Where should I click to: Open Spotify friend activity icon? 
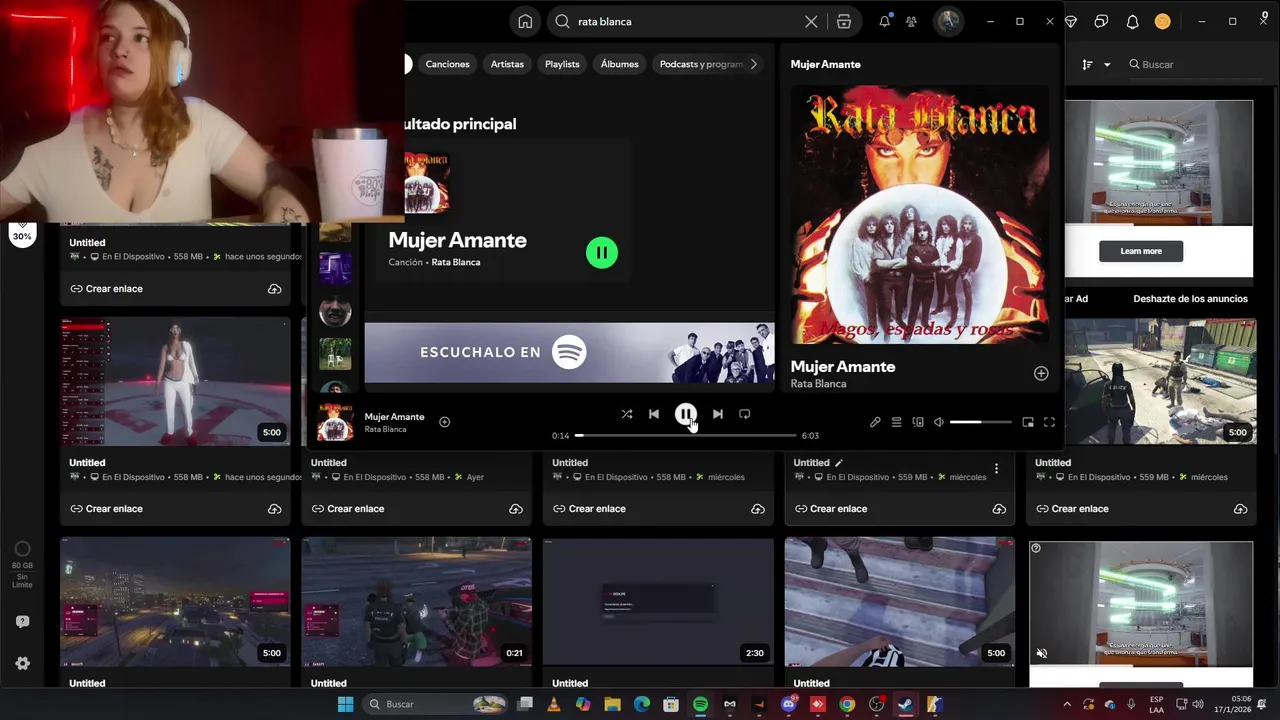(x=911, y=21)
